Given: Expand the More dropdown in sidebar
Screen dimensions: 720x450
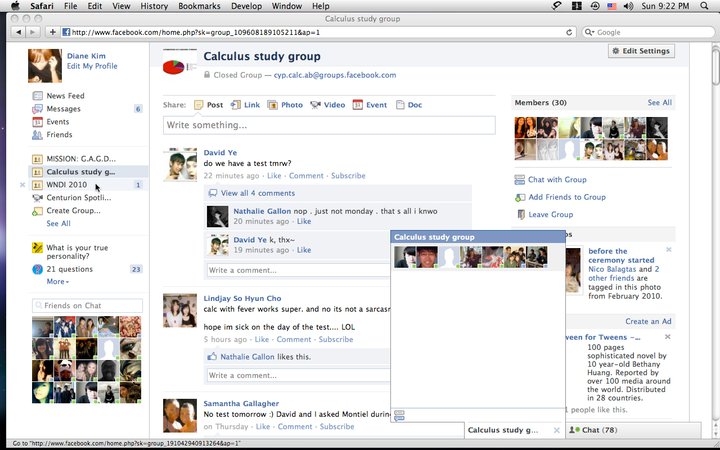Looking at the screenshot, I should [x=57, y=281].
